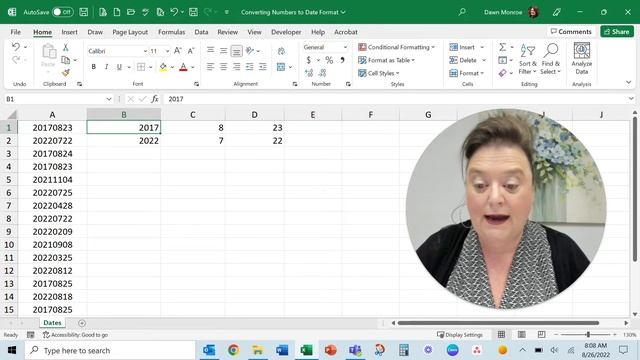This screenshot has height=360, width=640.
Task: Click the Undo arrow in ribbon
Action: point(16,47)
